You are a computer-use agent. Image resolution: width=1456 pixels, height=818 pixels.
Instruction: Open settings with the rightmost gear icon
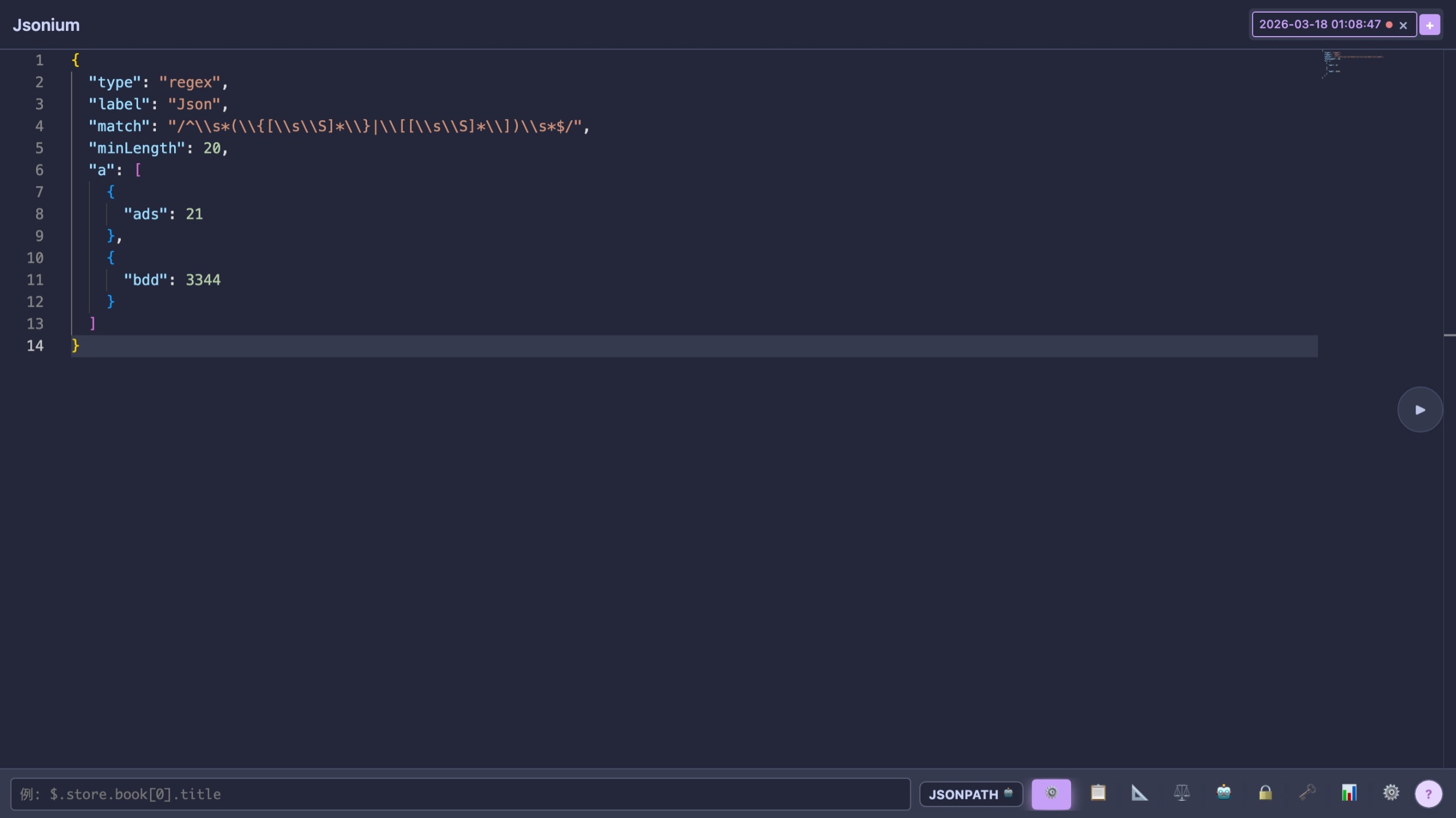tap(1391, 793)
